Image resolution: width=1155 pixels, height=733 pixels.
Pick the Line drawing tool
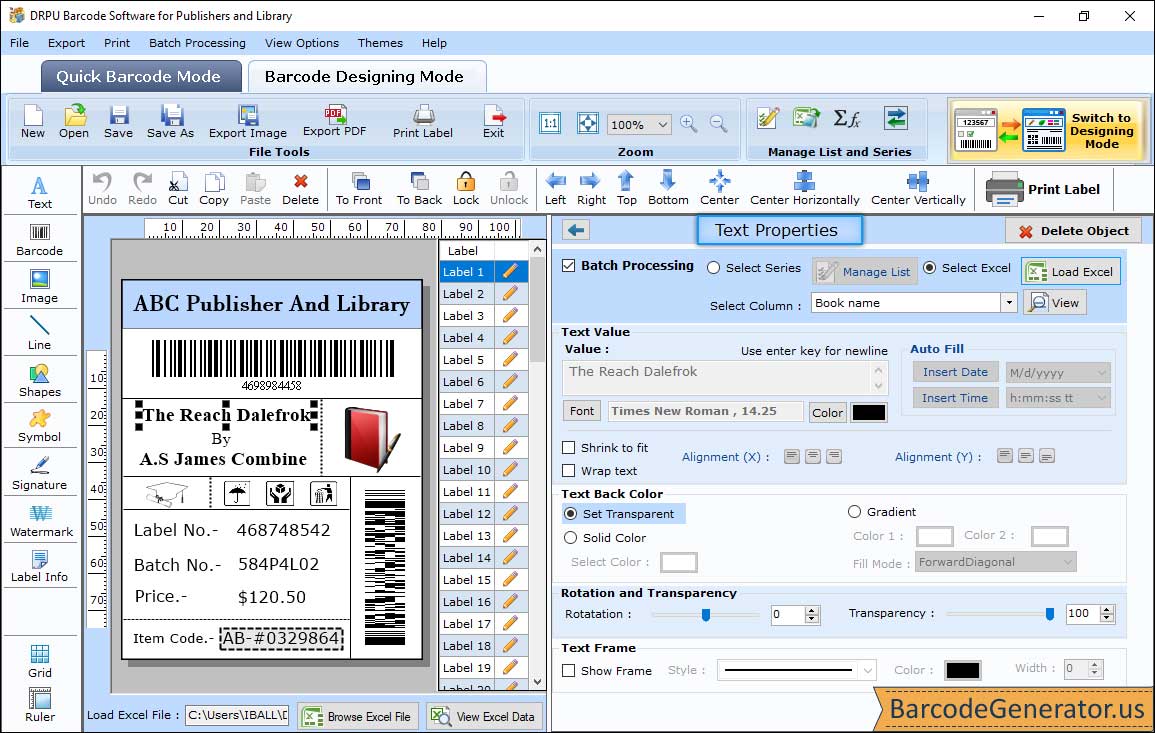(x=40, y=333)
